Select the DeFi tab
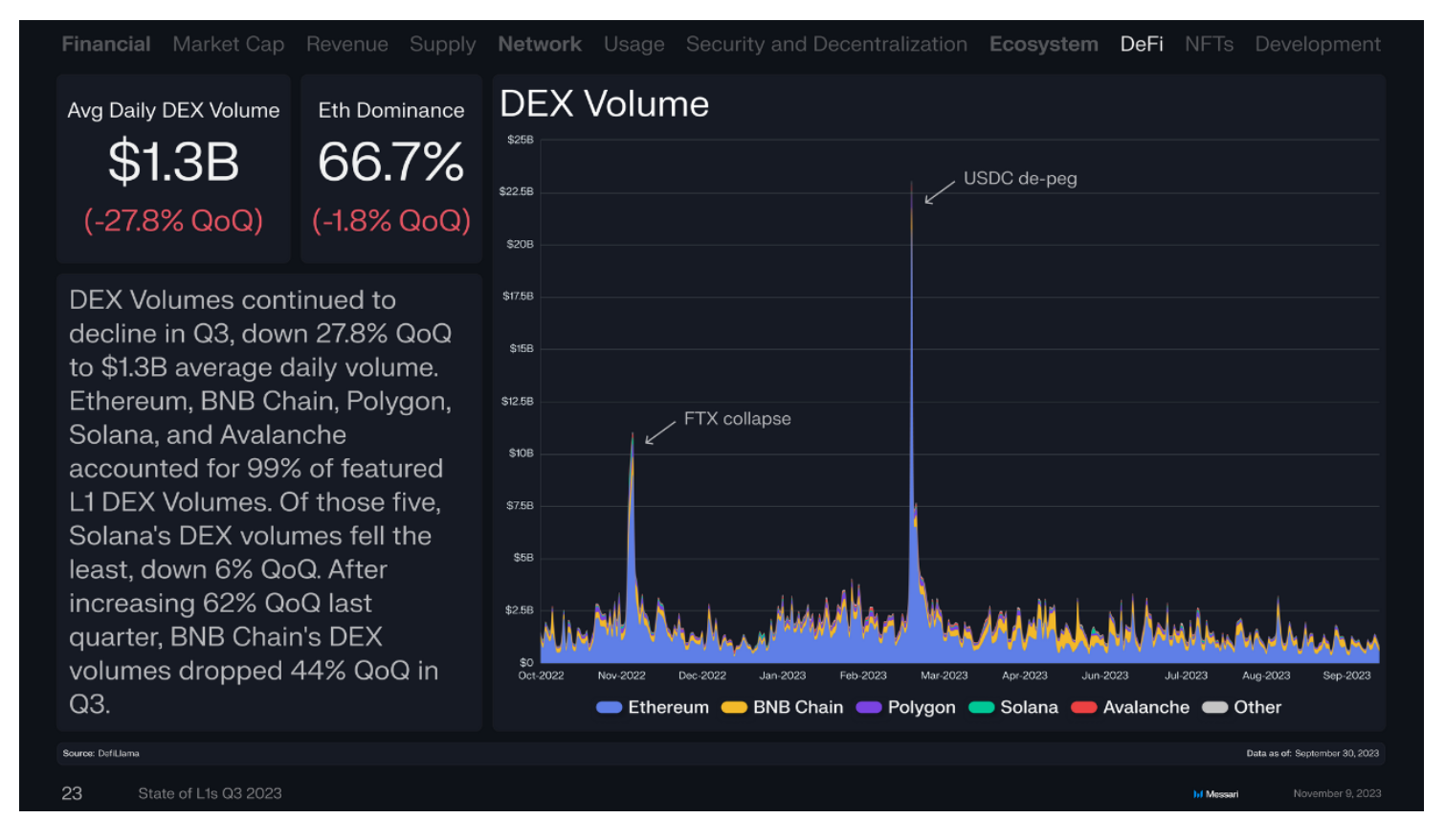This screenshot has height=840, width=1445. pos(1142,44)
